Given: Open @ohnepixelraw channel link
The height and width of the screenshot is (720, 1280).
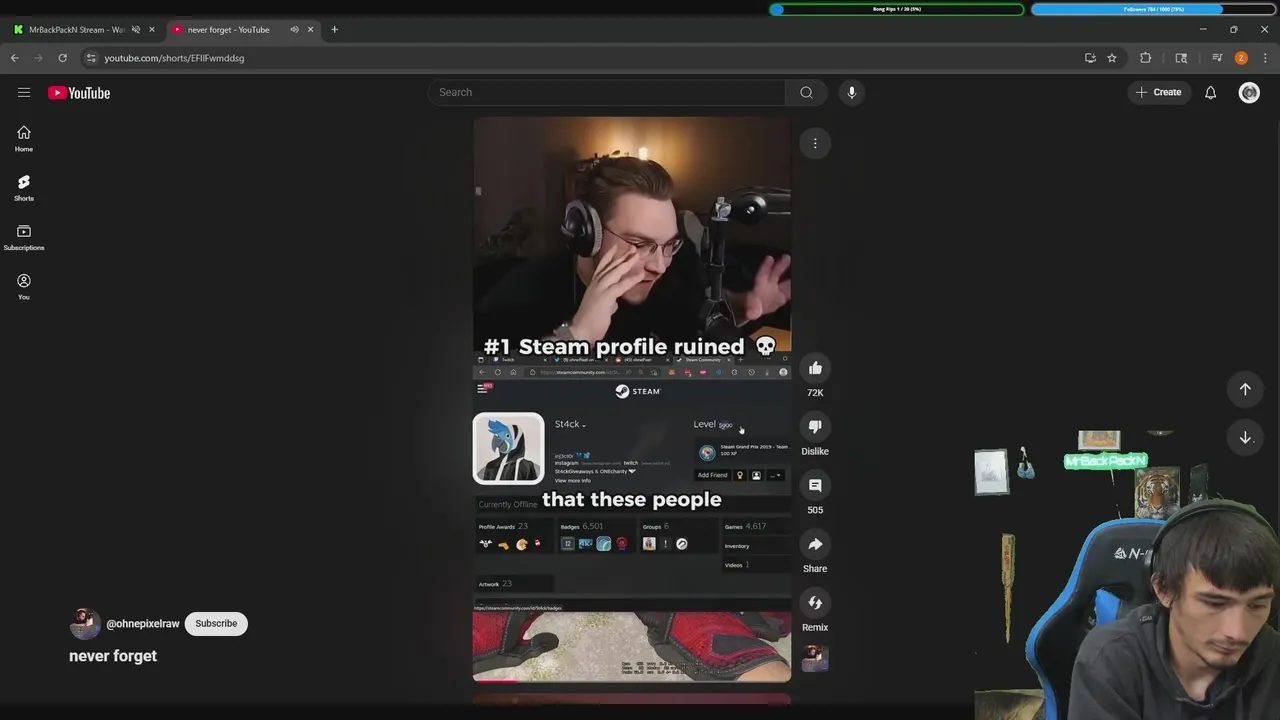Looking at the screenshot, I should (x=143, y=623).
